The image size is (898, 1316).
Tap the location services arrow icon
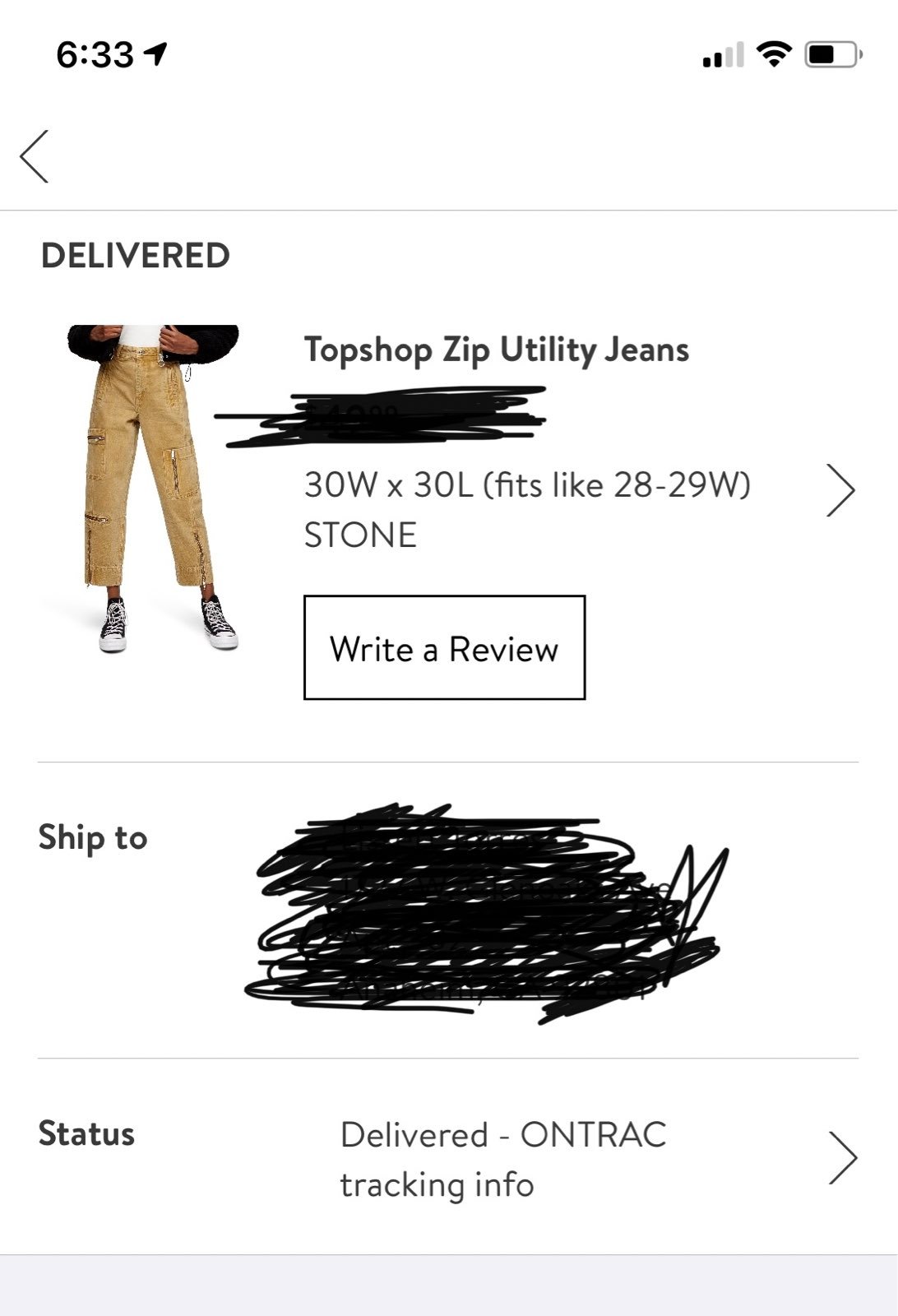[x=156, y=54]
